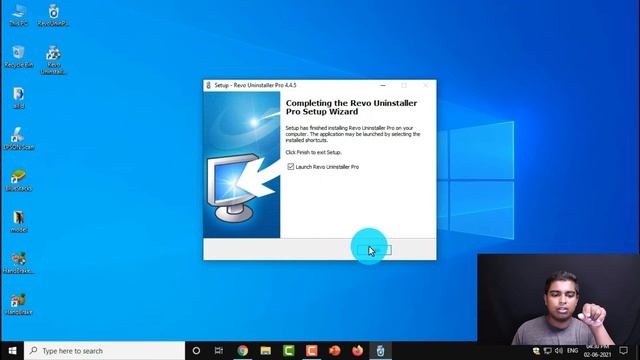This screenshot has width=640, height=360.
Task: Select the model desktop icon
Action: click(x=18, y=222)
